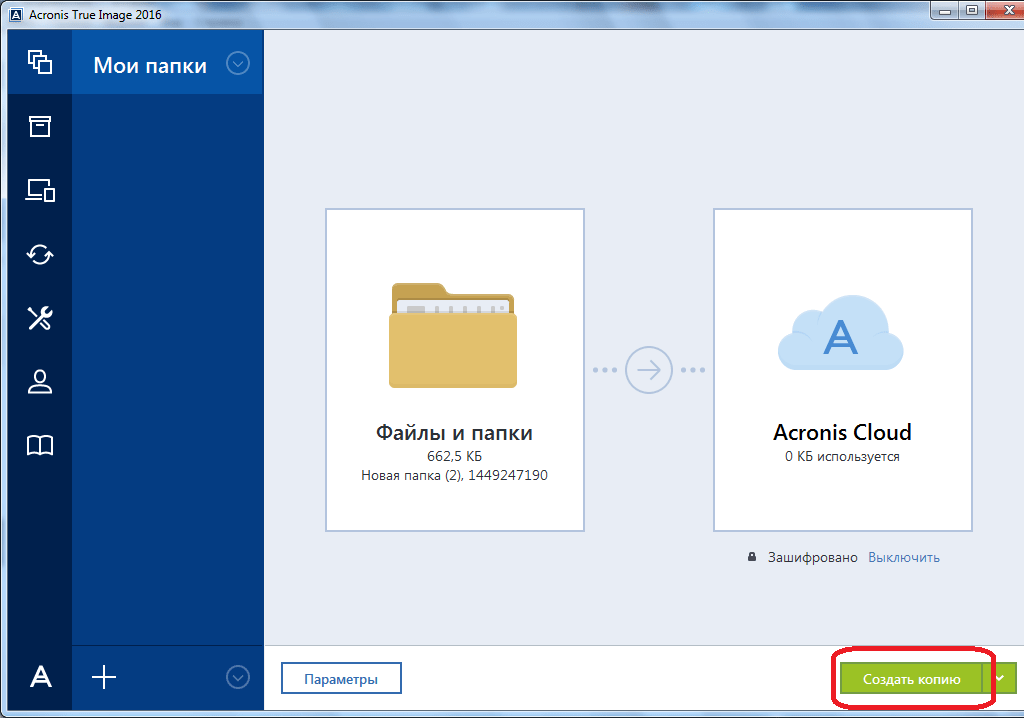Image resolution: width=1024 pixels, height=718 pixels.
Task: Open the Account user icon
Action: click(40, 382)
